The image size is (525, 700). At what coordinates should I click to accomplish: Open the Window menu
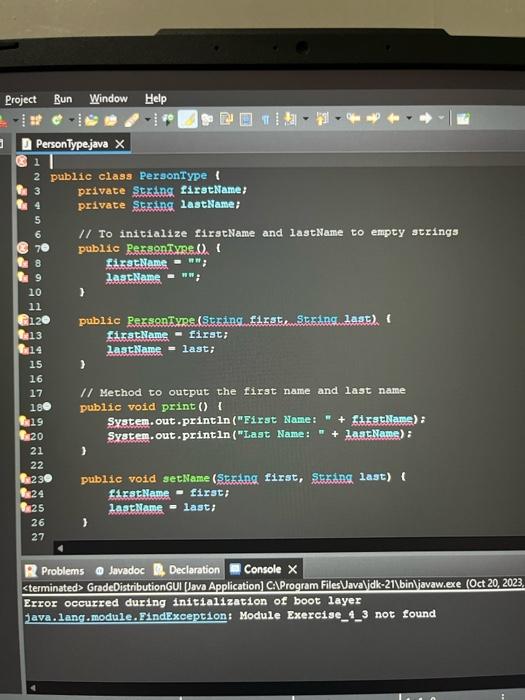pyautogui.click(x=108, y=99)
